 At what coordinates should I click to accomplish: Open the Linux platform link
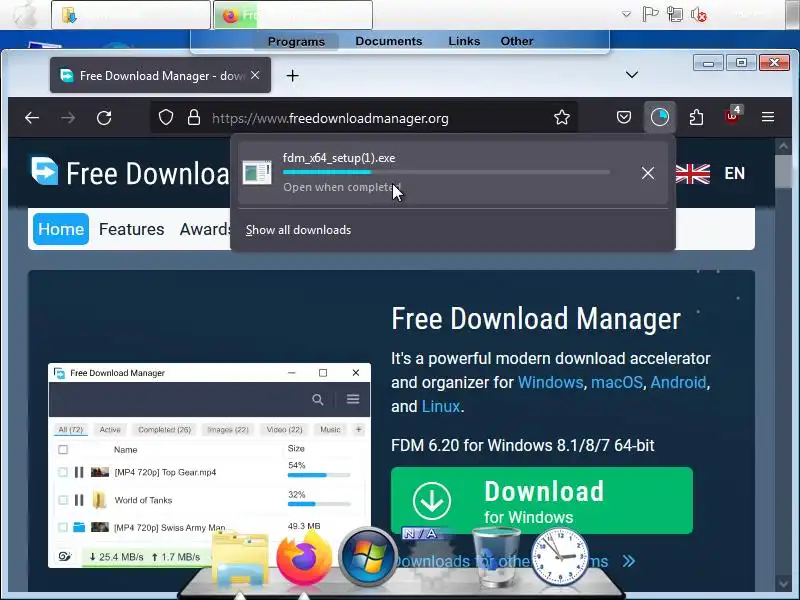[x=441, y=406]
